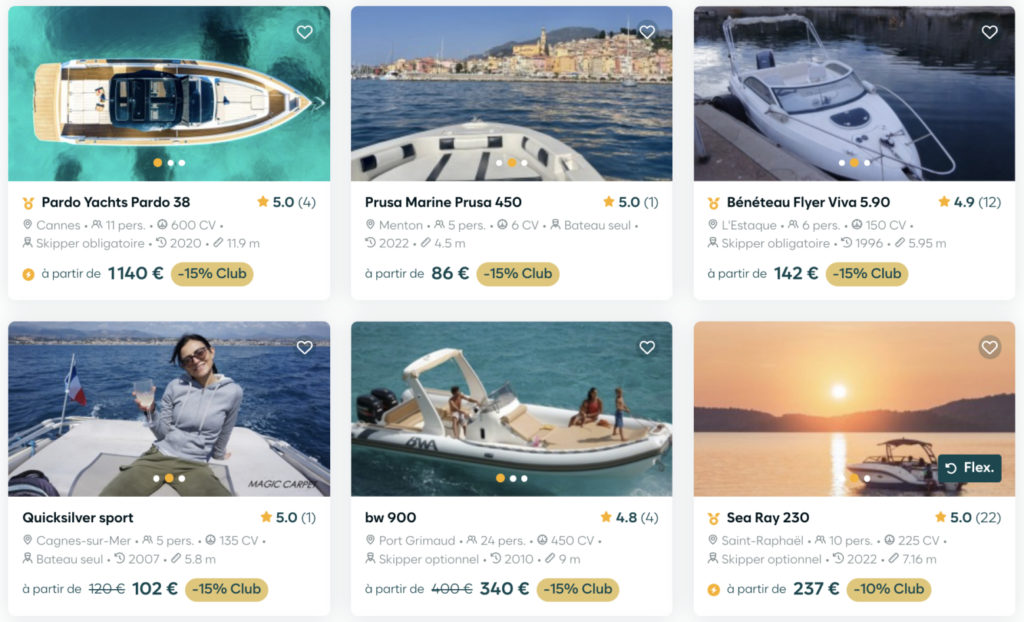Click the Flex. cancellation badge
Screen dimensions: 1024x622
(970, 468)
